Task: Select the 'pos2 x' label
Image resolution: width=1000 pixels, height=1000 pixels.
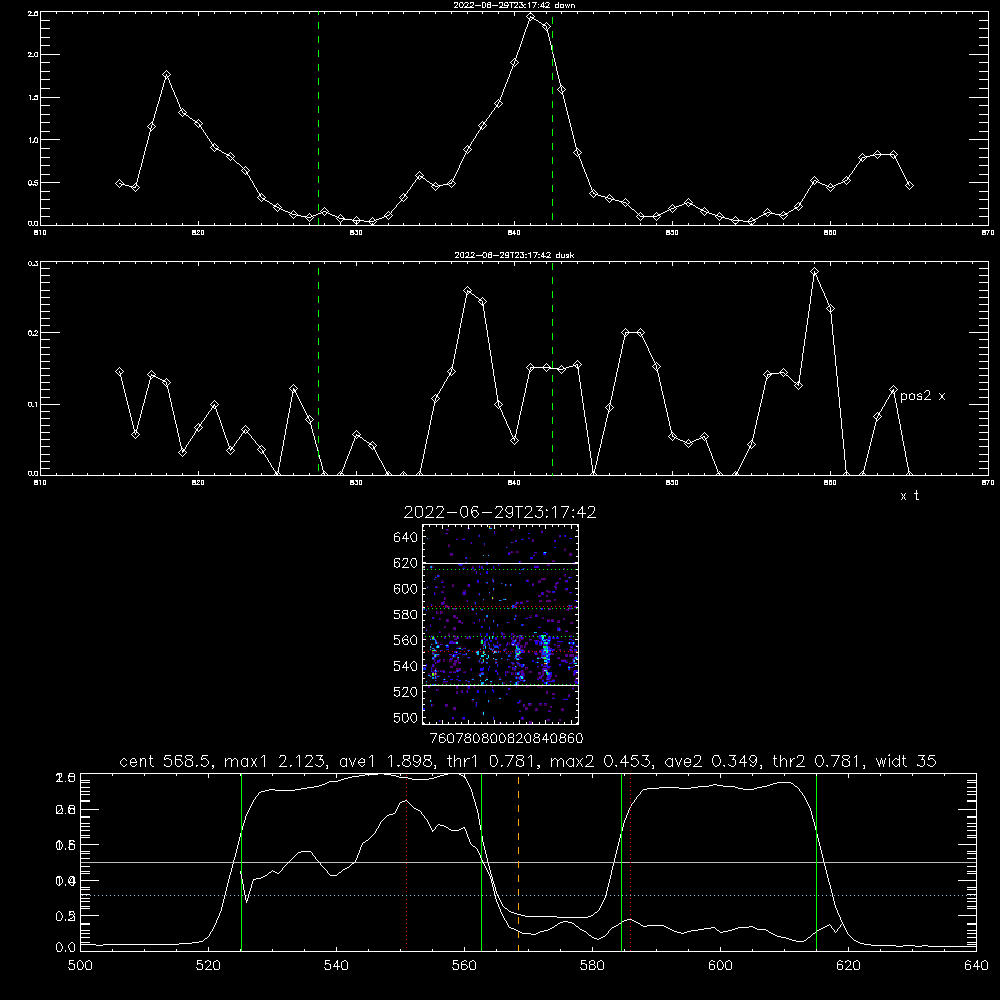Action: pos(922,396)
